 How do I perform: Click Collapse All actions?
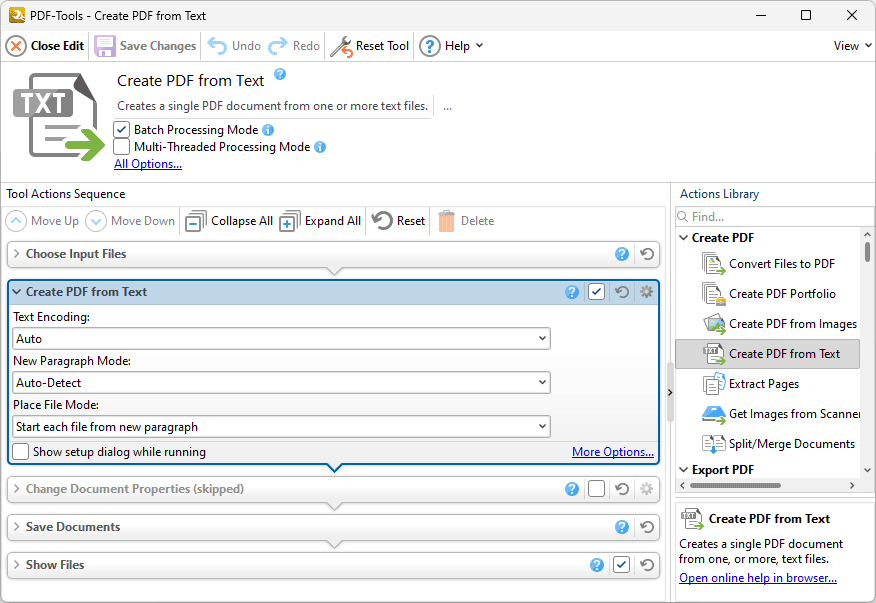[x=229, y=221]
